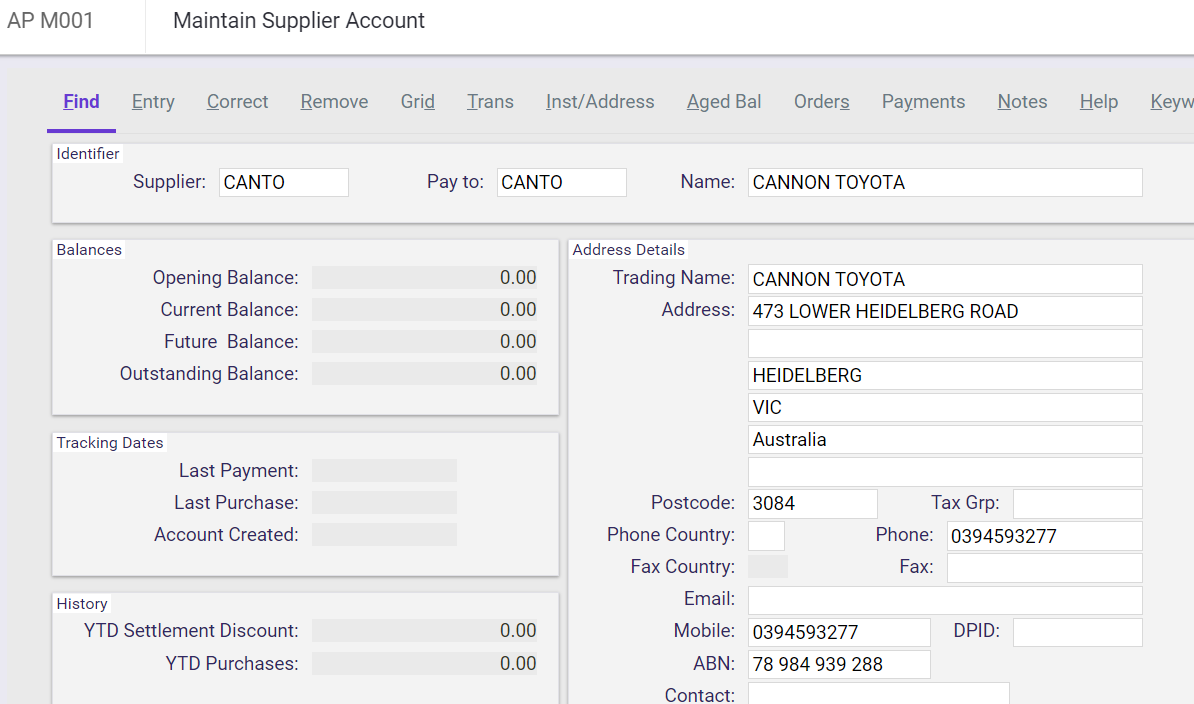Open the Trans tab
The height and width of the screenshot is (704, 1194).
click(490, 102)
